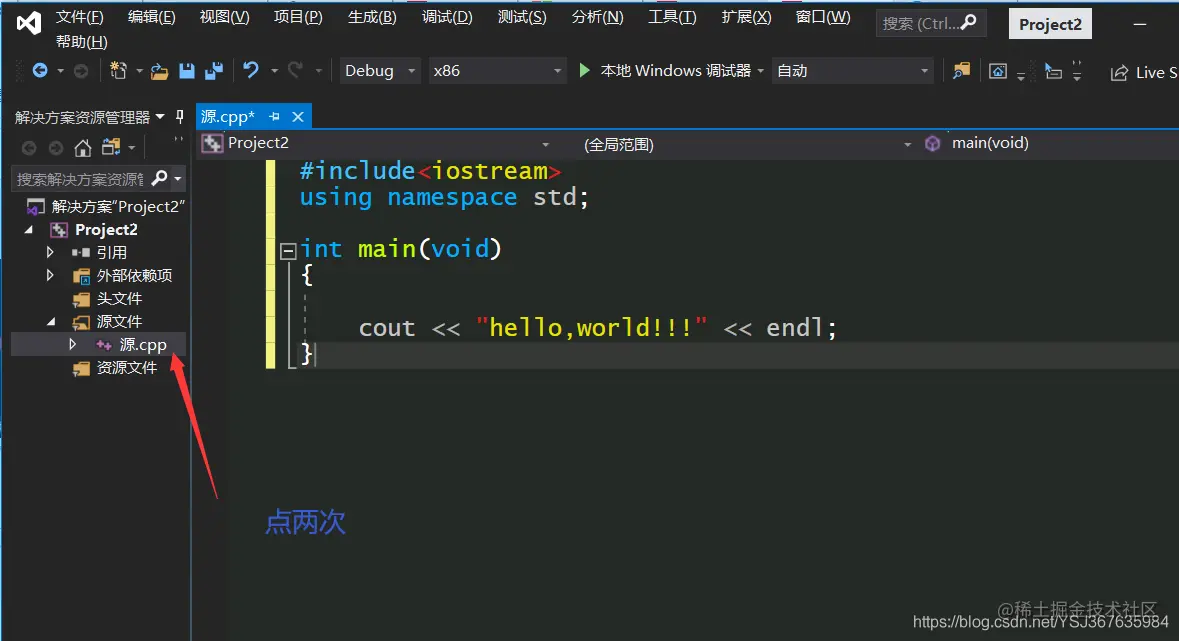Image resolution: width=1179 pixels, height=641 pixels.
Task: Open the 分析(N) menu
Action: pos(597,17)
